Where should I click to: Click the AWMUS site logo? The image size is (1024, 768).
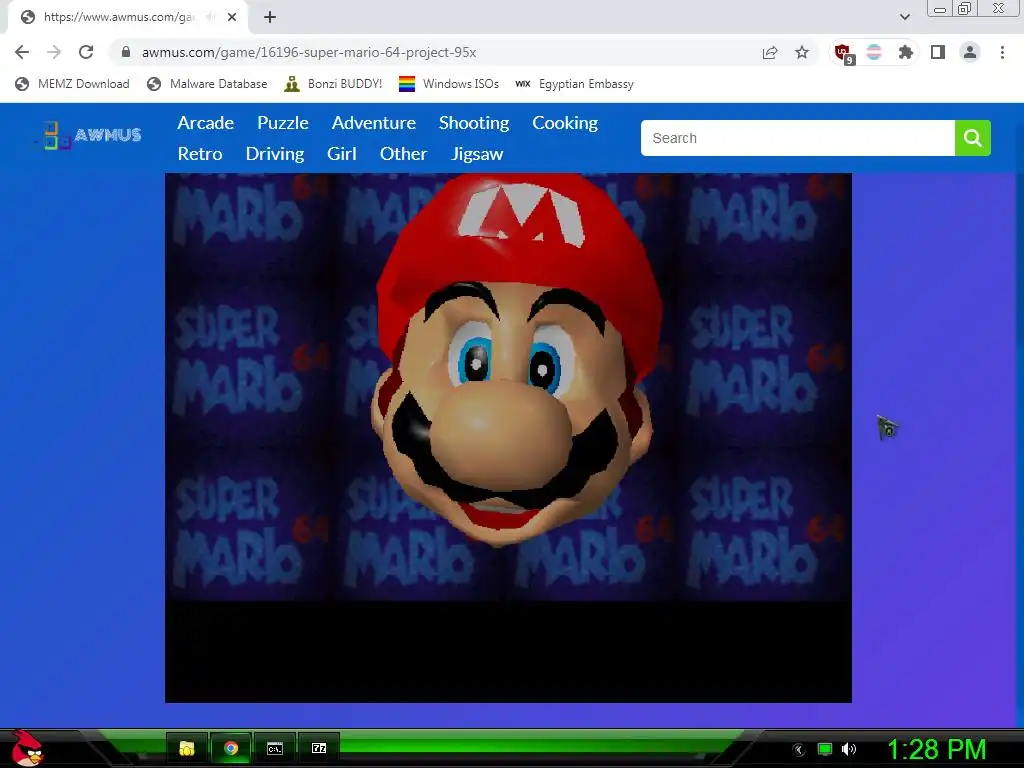[88, 135]
